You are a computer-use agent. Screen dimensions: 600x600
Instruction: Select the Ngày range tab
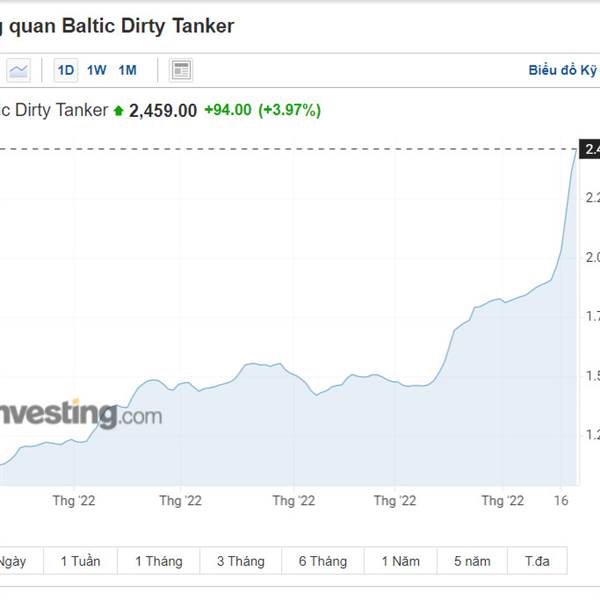pos(12,561)
